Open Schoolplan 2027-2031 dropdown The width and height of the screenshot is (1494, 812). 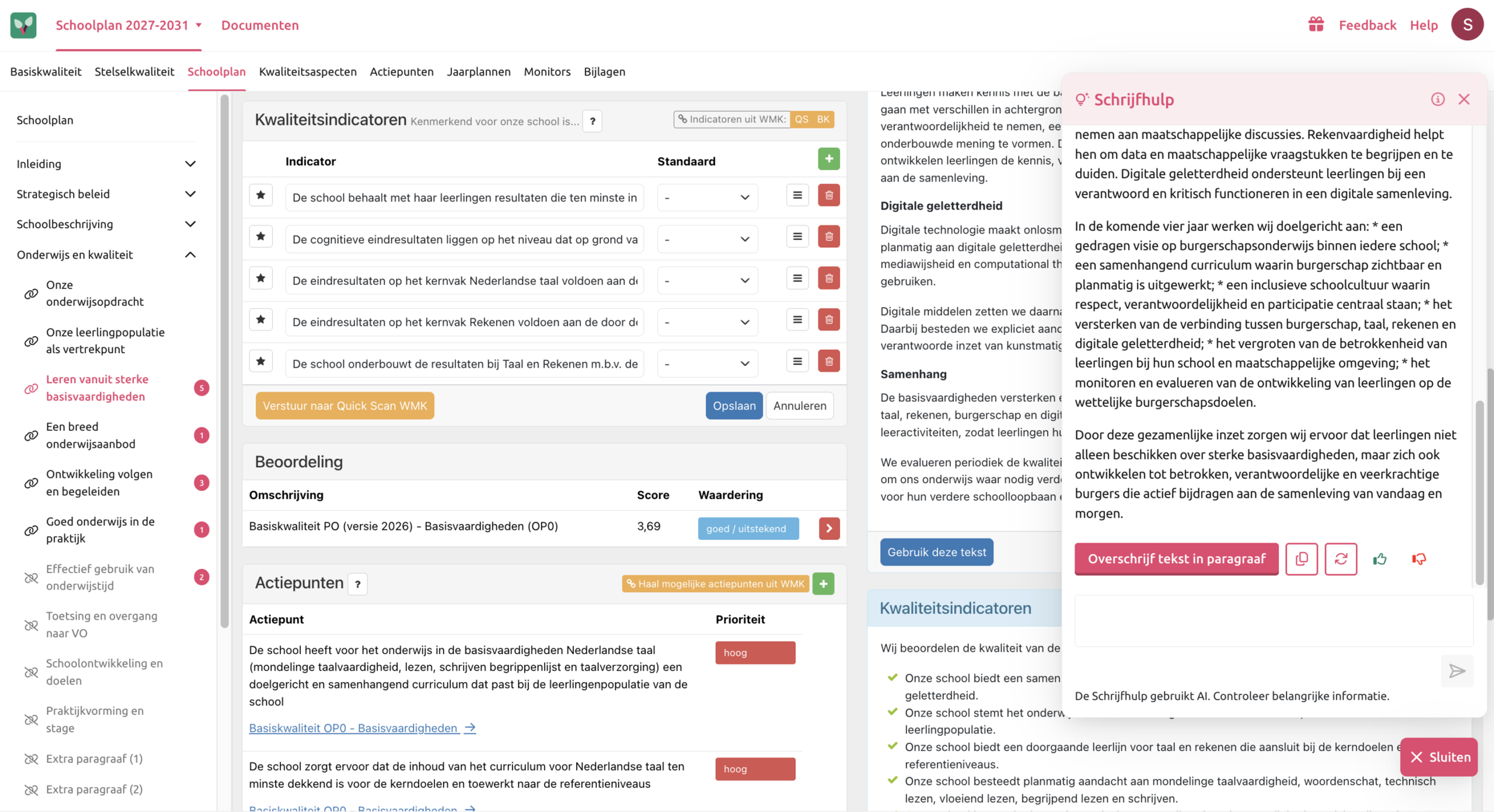tap(129, 25)
